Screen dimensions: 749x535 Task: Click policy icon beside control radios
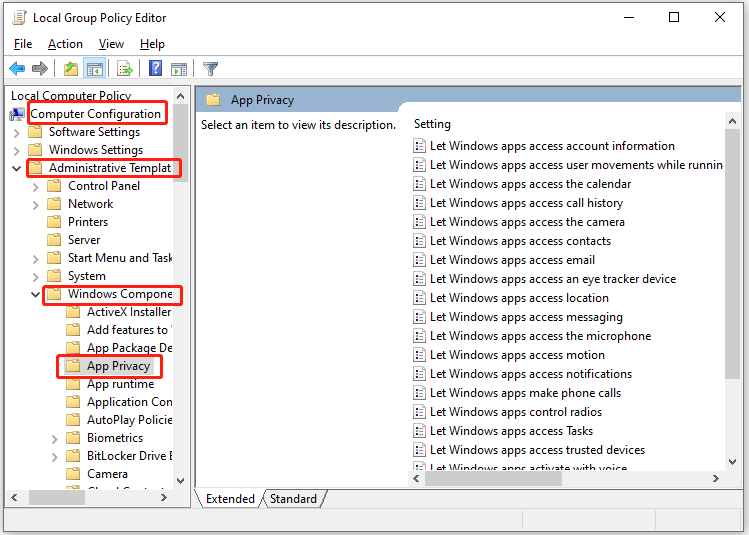419,412
